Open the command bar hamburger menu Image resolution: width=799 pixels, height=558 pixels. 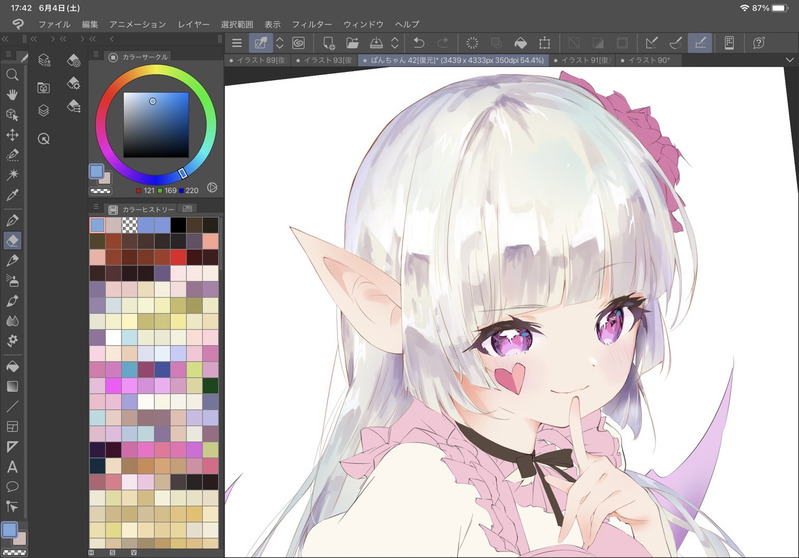click(x=236, y=43)
